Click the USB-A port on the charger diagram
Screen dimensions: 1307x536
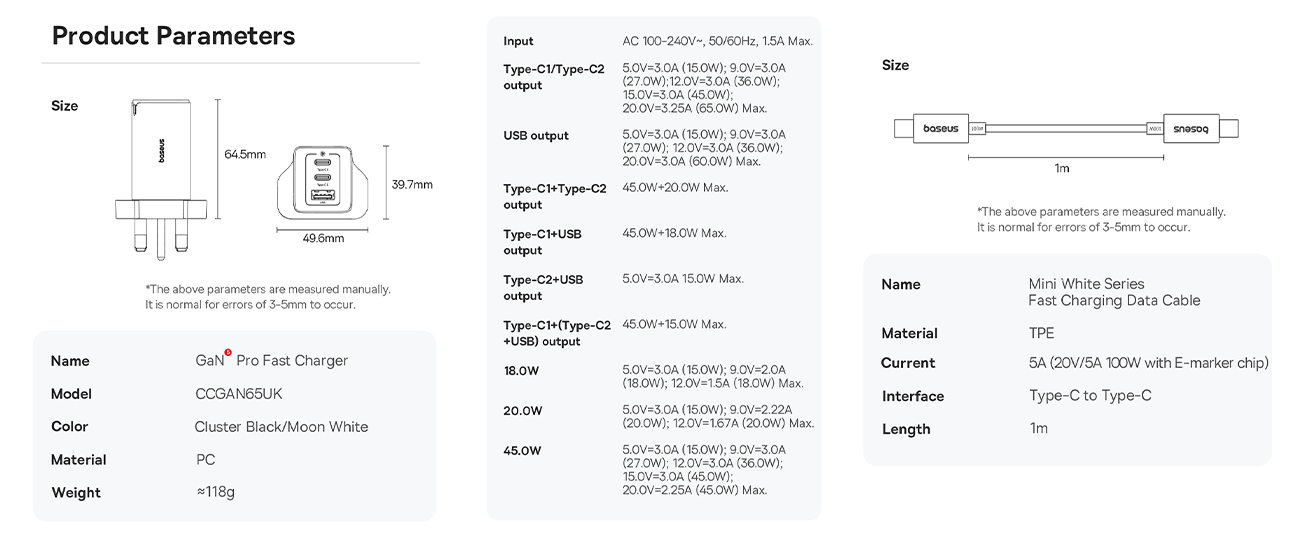click(x=324, y=198)
